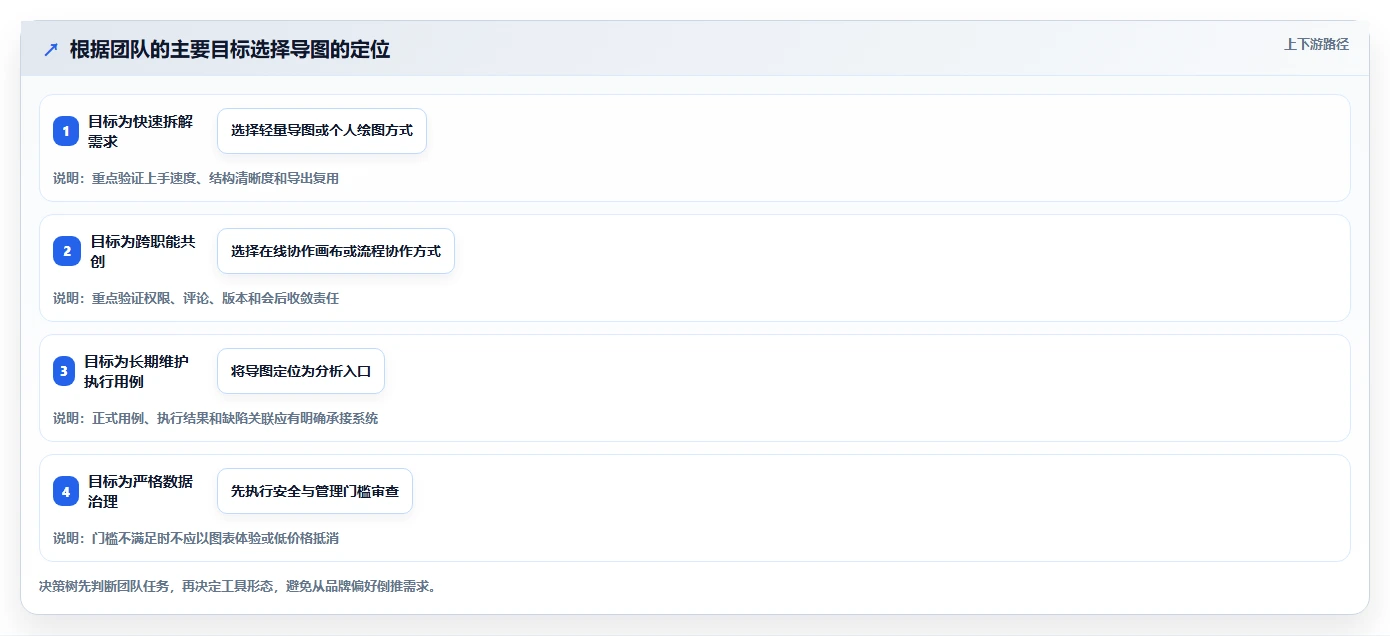The width and height of the screenshot is (1390, 636).
Task: Click the note about 上手速度 and 导出复用
Action: pos(196,179)
